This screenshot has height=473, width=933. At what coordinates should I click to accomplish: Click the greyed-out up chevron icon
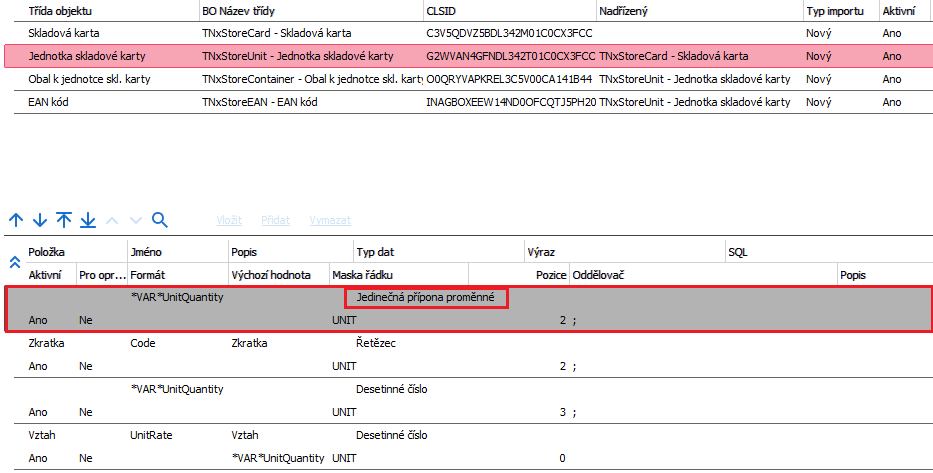click(x=112, y=220)
